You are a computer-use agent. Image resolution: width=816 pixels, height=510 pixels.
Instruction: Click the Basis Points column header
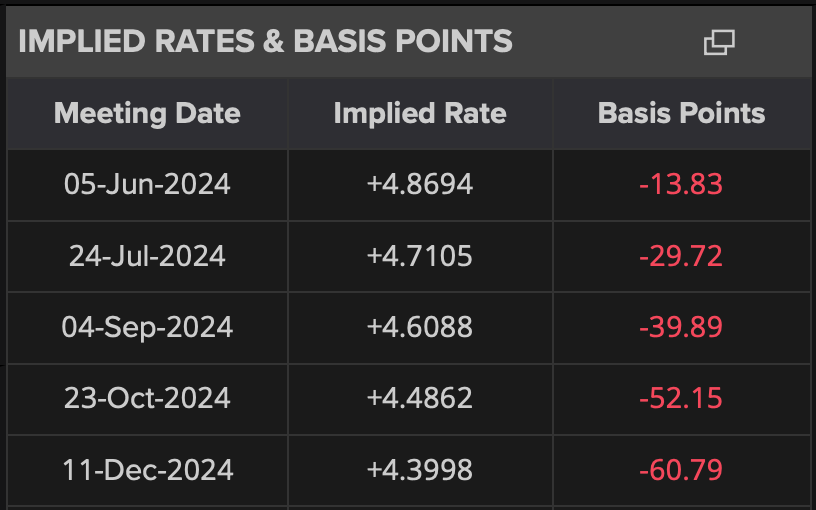pos(681,113)
